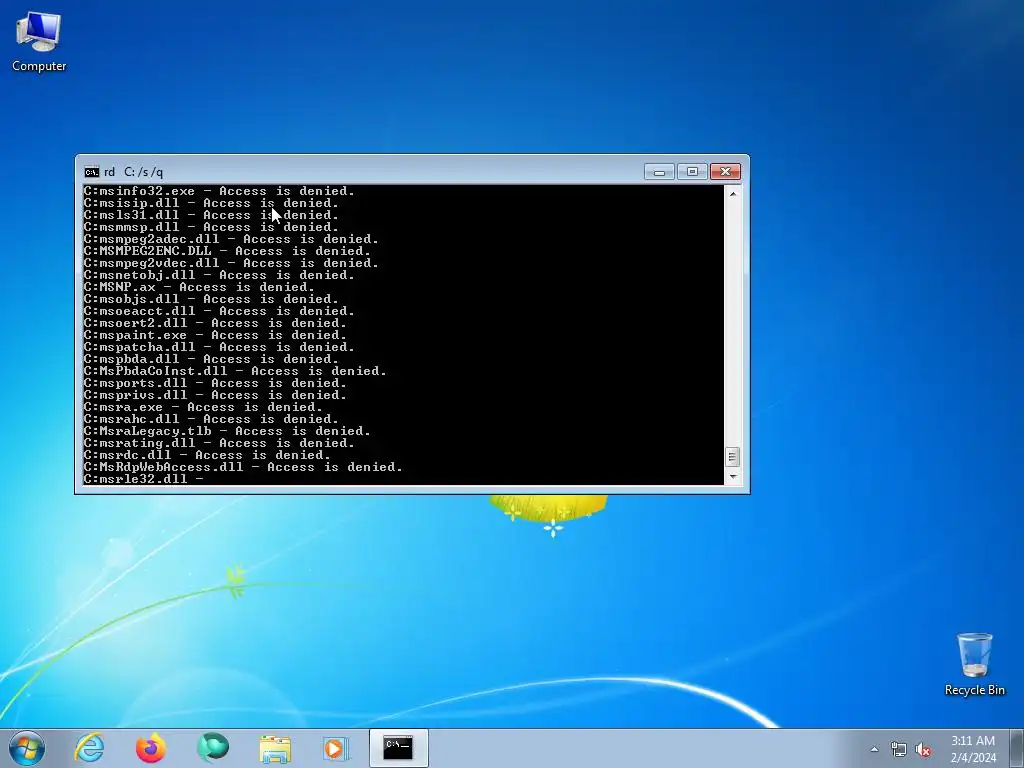Click the line C:msmpeg2vdec.dll - Access is denied
This screenshot has height=768, width=1024.
[231, 263]
